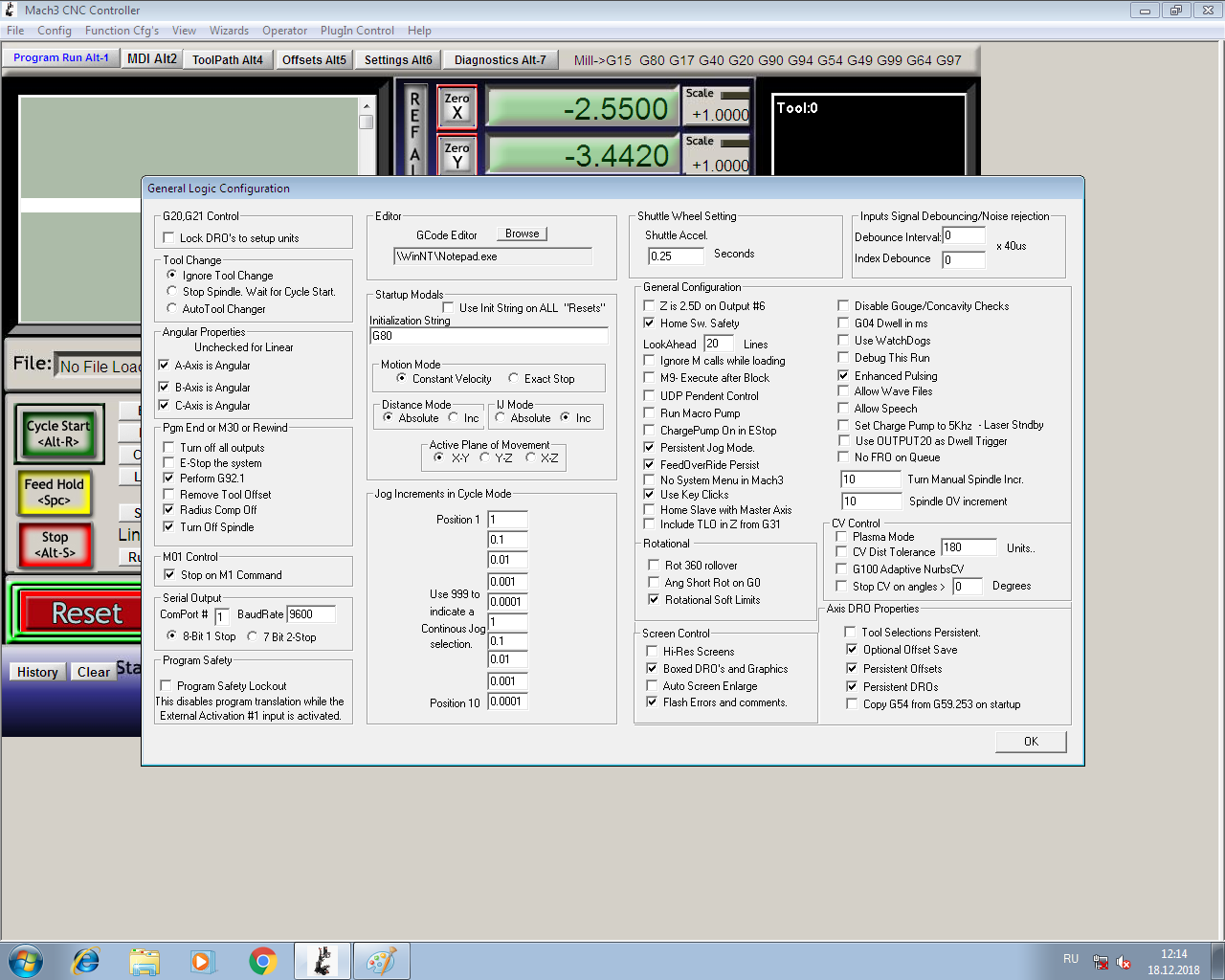1225x980 pixels.
Task: Click the Initialization String input field
Action: (489, 336)
